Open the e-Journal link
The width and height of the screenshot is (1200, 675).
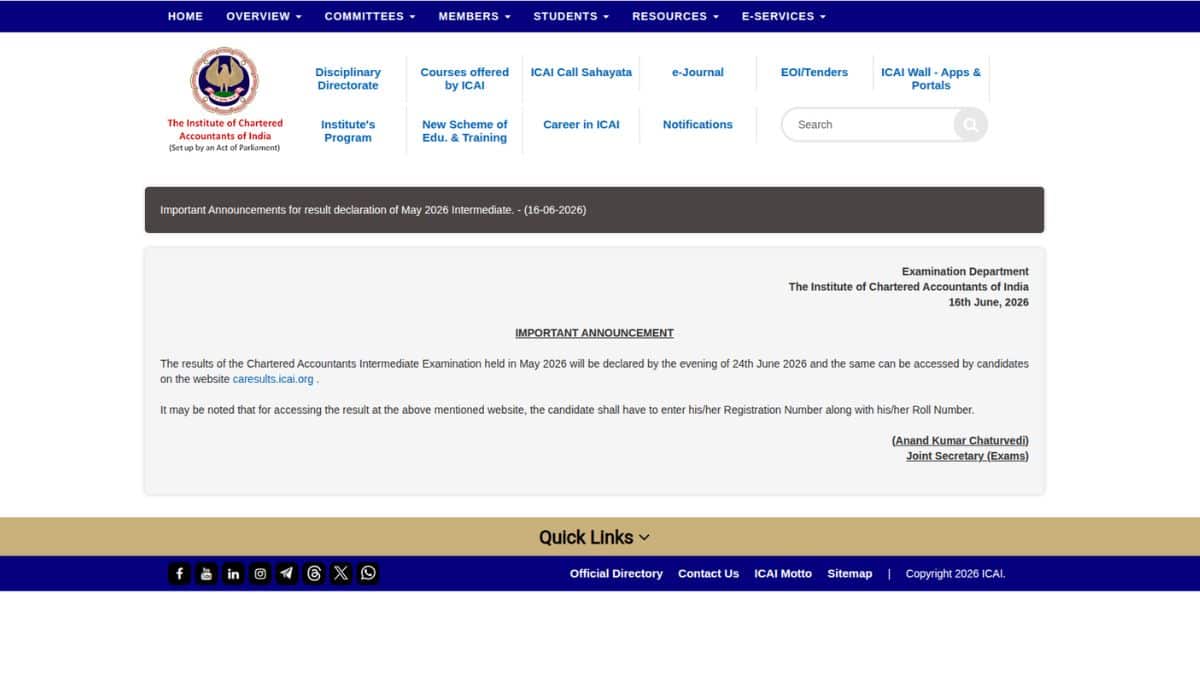click(x=698, y=72)
